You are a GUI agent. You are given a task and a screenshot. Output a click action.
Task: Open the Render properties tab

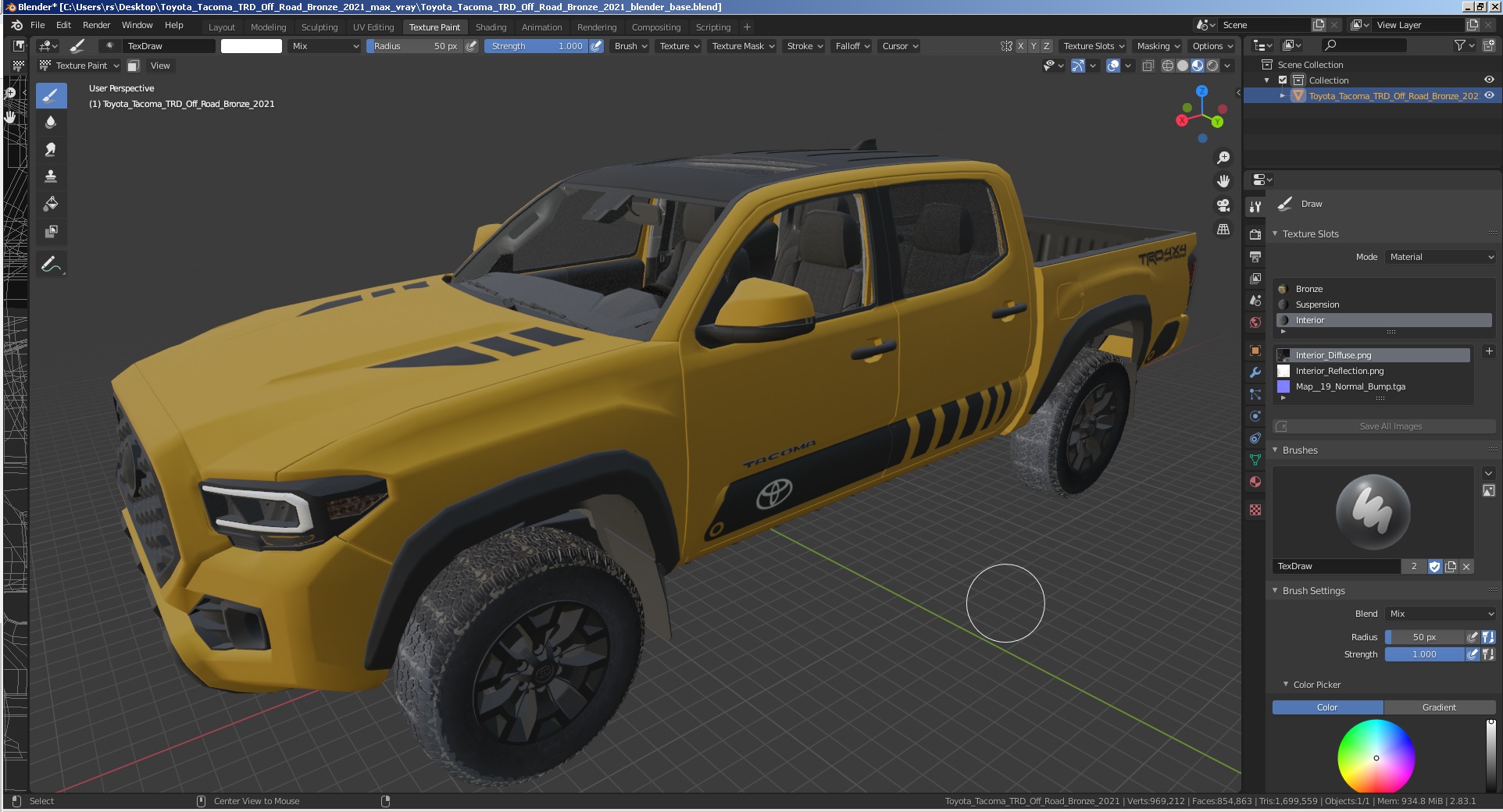click(x=1255, y=234)
